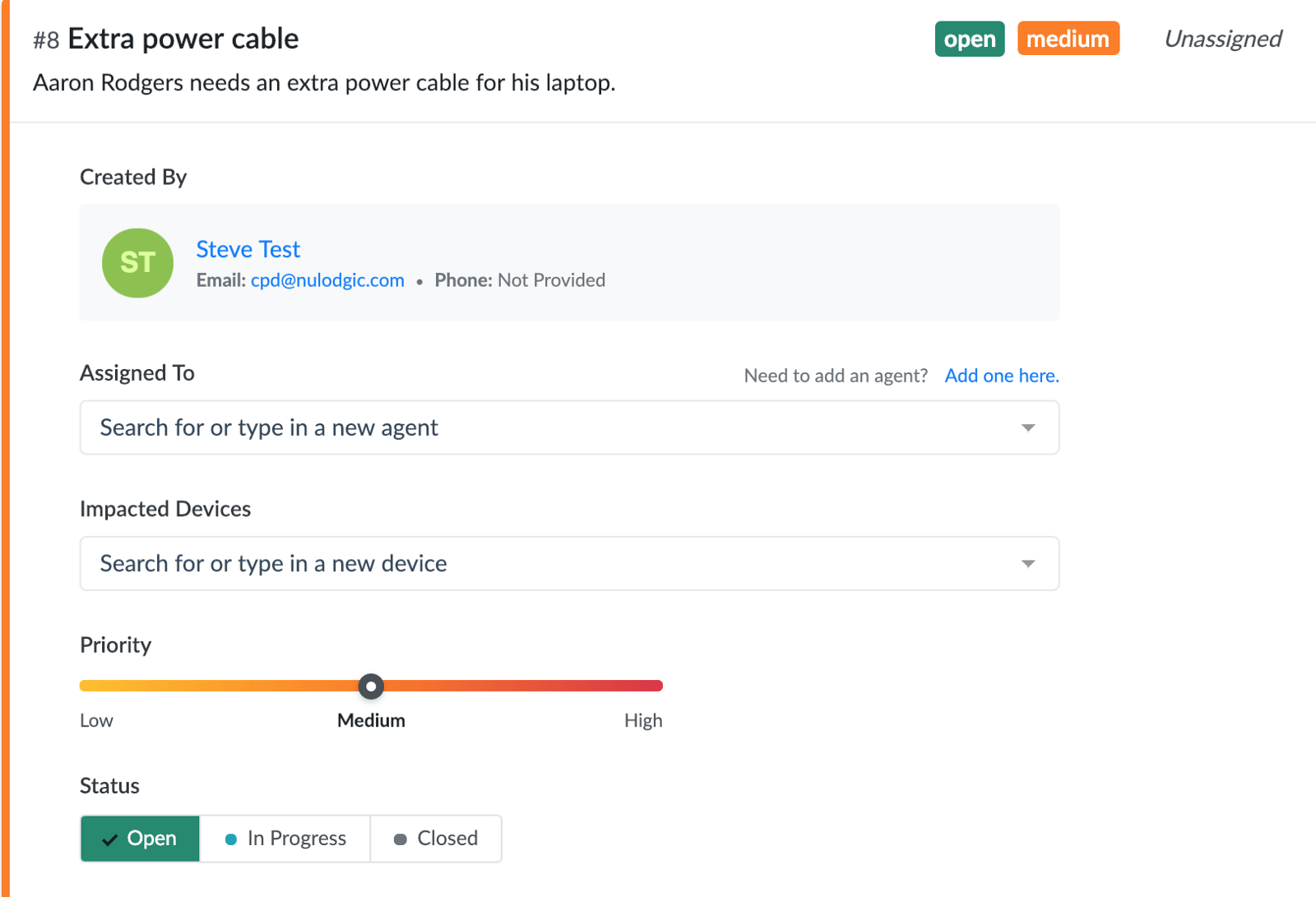The width and height of the screenshot is (1316, 897).
Task: Select the Open status option
Action: tap(140, 839)
